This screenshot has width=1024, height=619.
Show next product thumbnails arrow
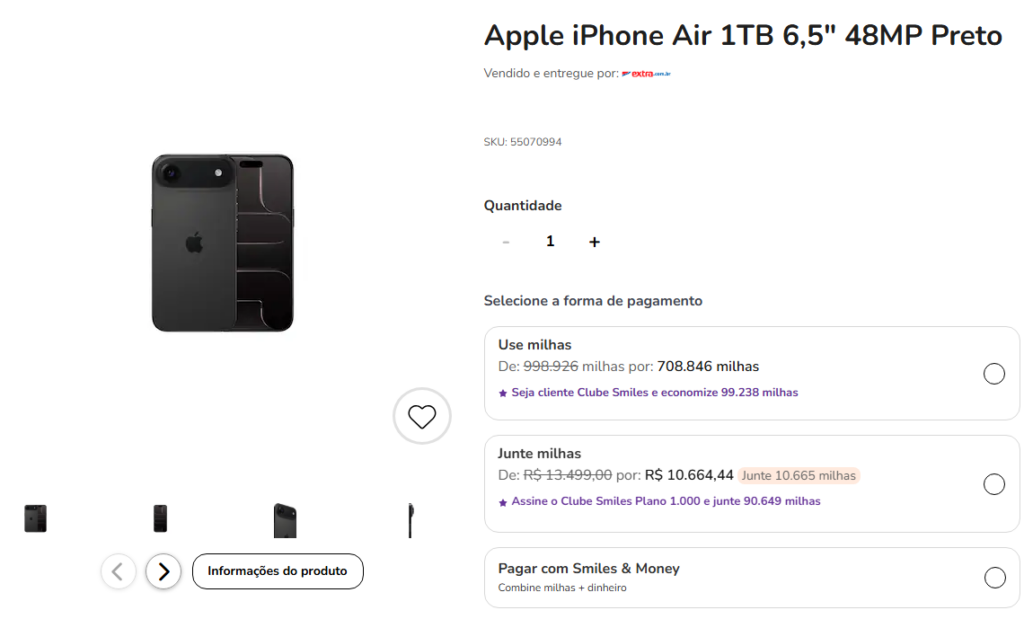coord(164,571)
